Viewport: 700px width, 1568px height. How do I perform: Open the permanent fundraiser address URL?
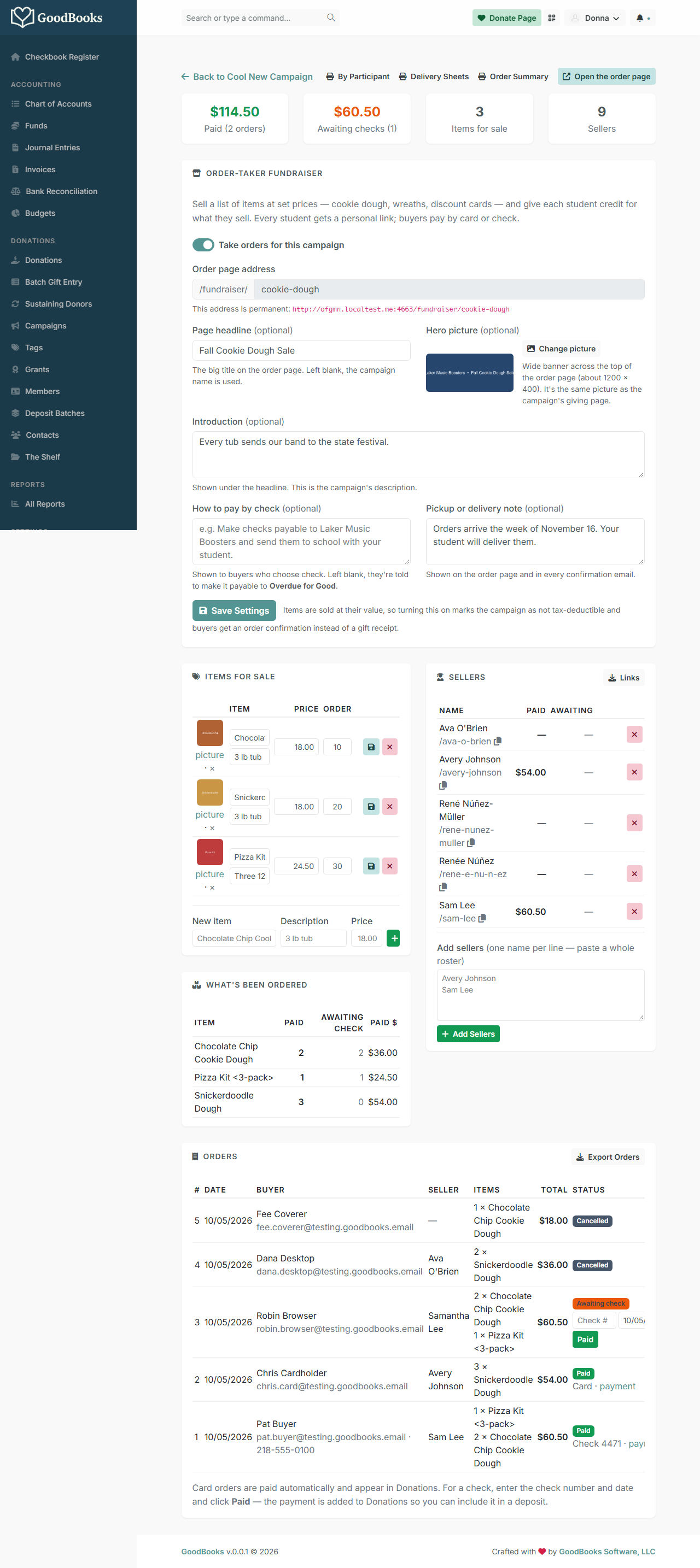[401, 309]
